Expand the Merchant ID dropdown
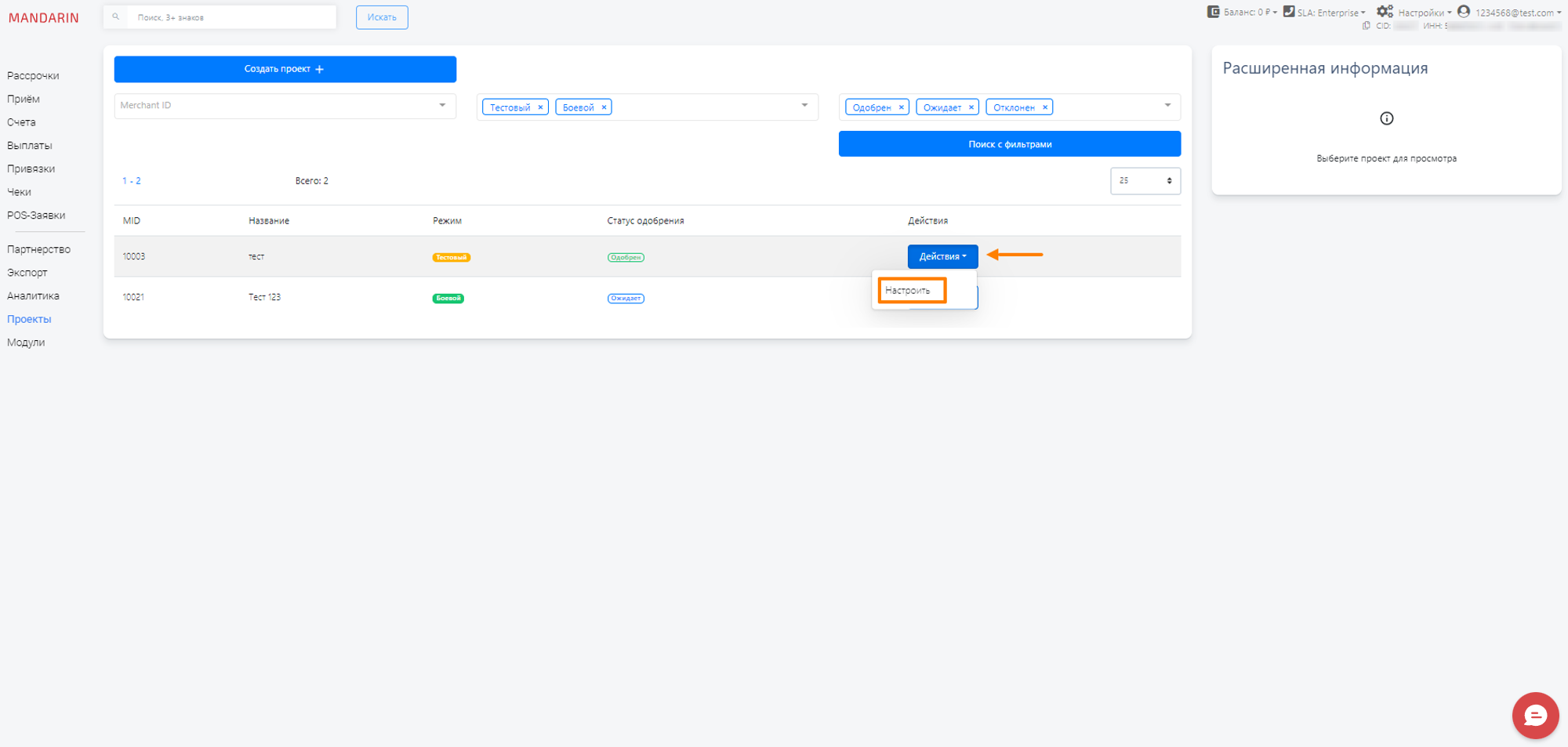The width and height of the screenshot is (1568, 747). point(442,105)
